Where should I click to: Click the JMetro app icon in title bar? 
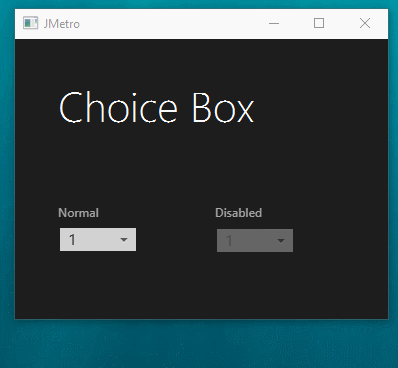(x=30, y=23)
